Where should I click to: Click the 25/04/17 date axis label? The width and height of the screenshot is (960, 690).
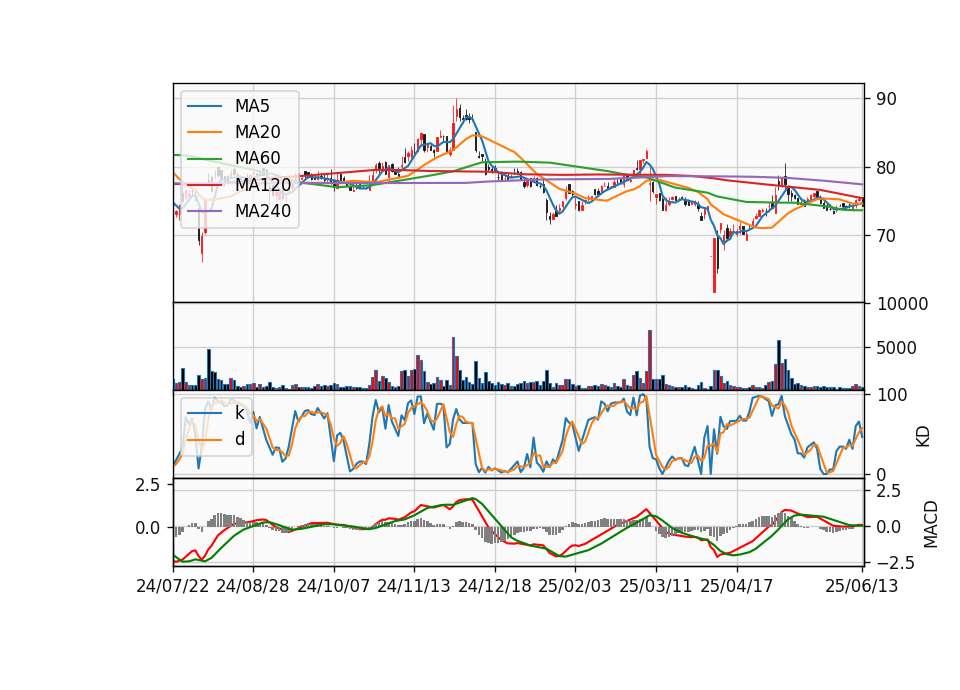(737, 586)
